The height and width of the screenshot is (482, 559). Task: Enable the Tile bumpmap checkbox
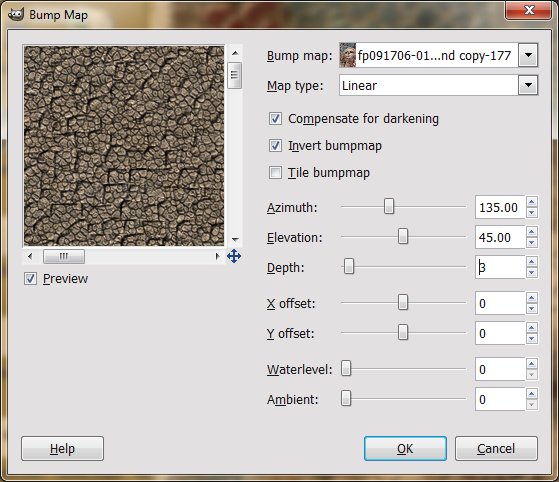point(275,173)
